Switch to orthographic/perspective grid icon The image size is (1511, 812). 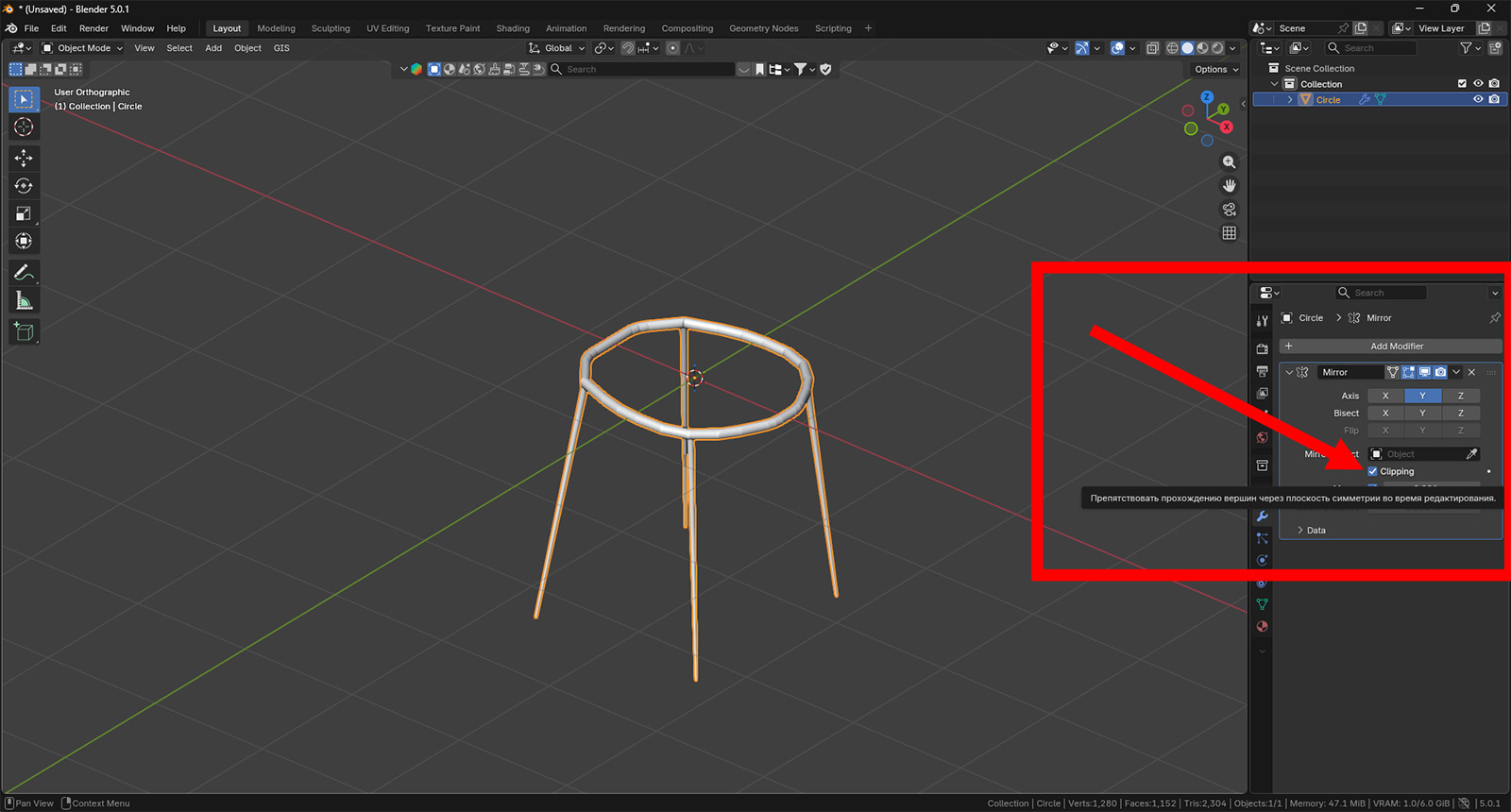coord(1229,233)
